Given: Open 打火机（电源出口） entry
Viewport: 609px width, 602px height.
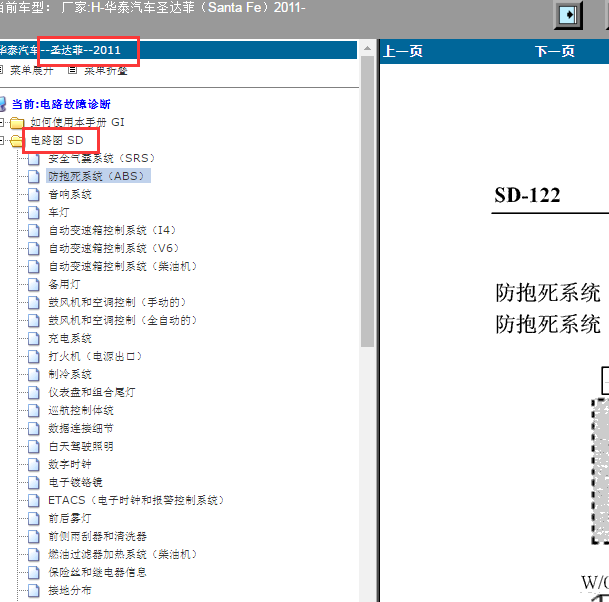Looking at the screenshot, I should [95, 356].
